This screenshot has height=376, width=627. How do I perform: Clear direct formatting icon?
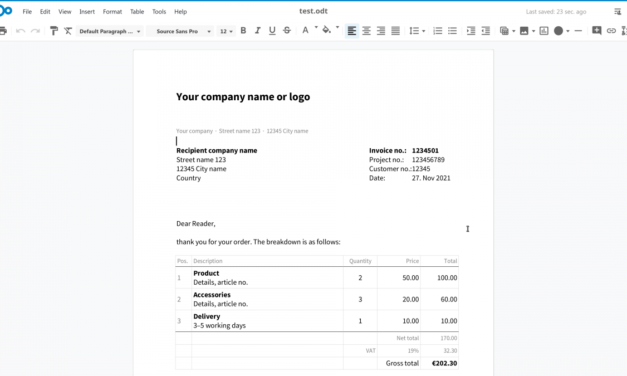click(68, 31)
